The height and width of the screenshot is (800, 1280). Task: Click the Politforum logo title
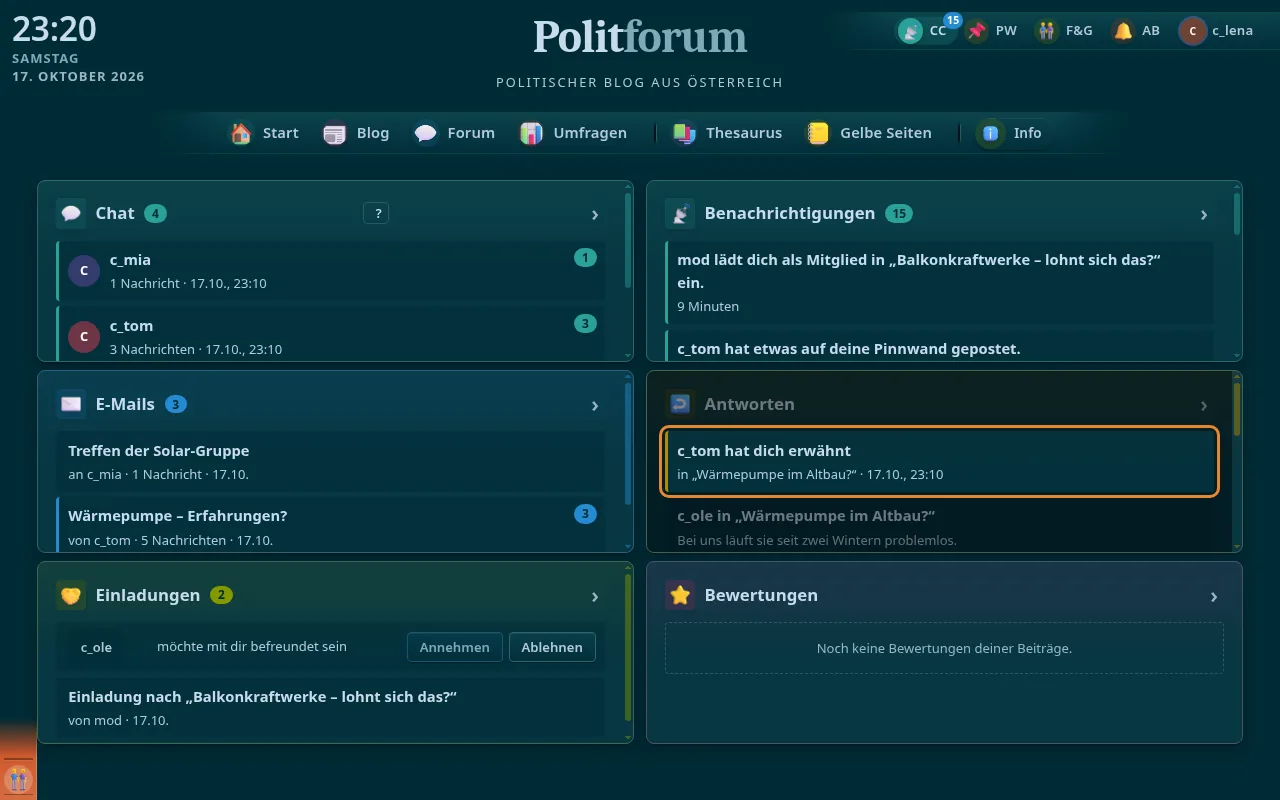(640, 38)
